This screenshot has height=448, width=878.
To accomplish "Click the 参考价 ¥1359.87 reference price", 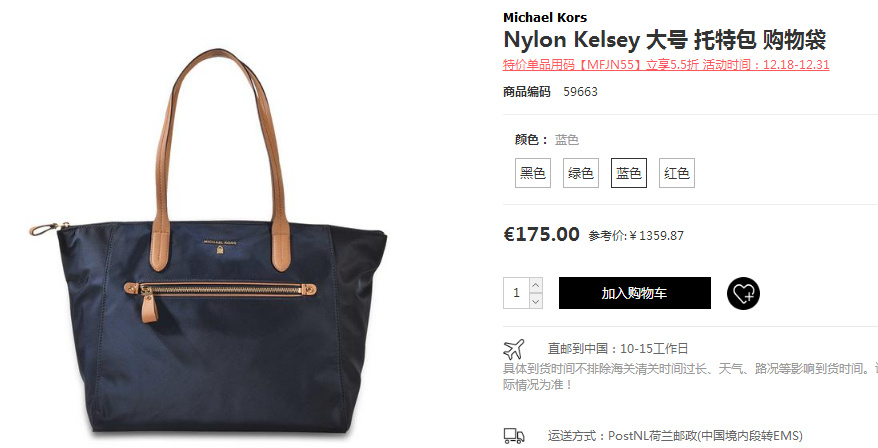I will click(x=636, y=236).
